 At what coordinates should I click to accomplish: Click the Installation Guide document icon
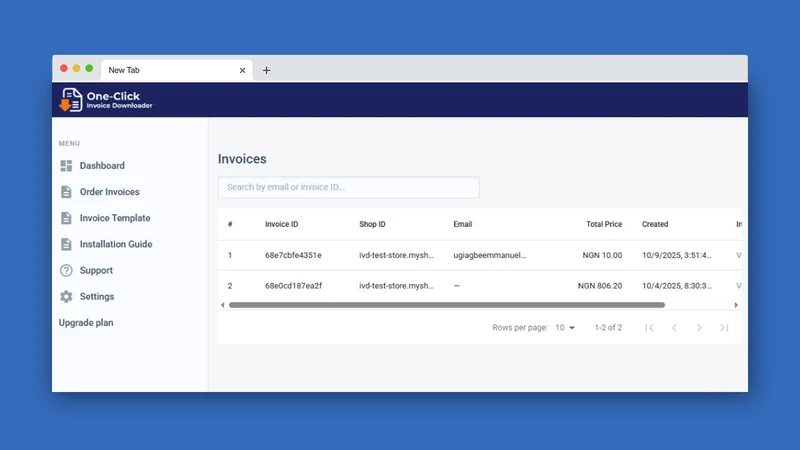coord(66,244)
